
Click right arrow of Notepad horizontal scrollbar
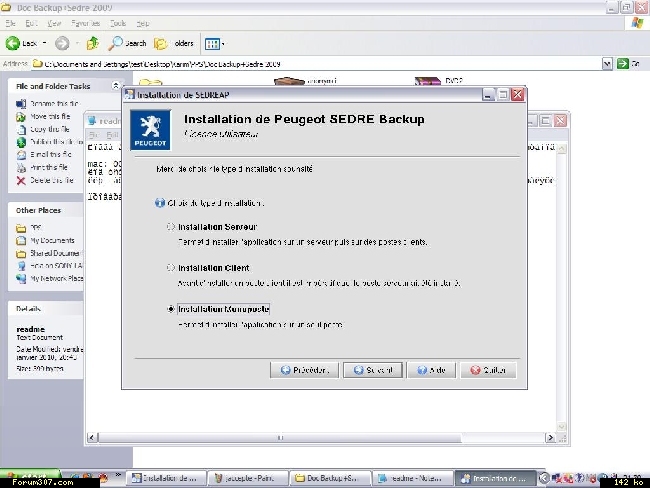(550, 437)
